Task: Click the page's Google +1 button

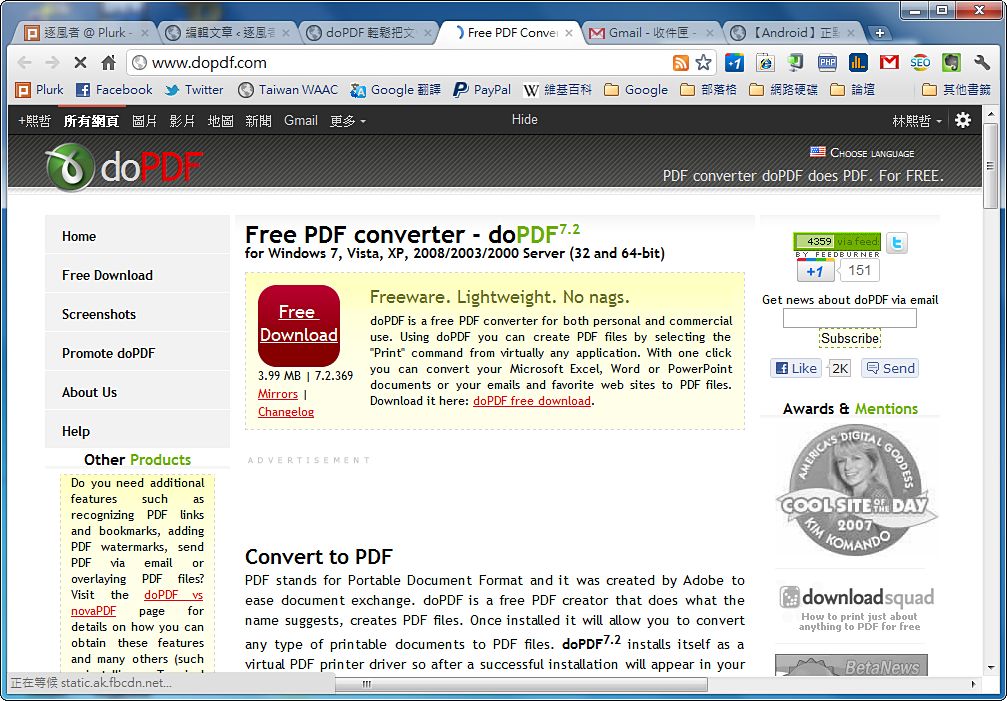Action: (x=815, y=271)
